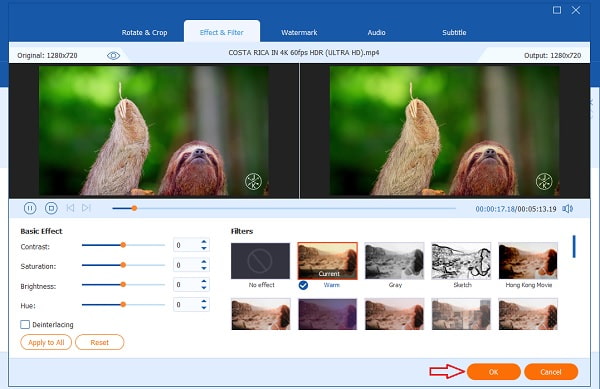Click the Warm filter checkmark icon
The image size is (600, 389).
point(303,285)
